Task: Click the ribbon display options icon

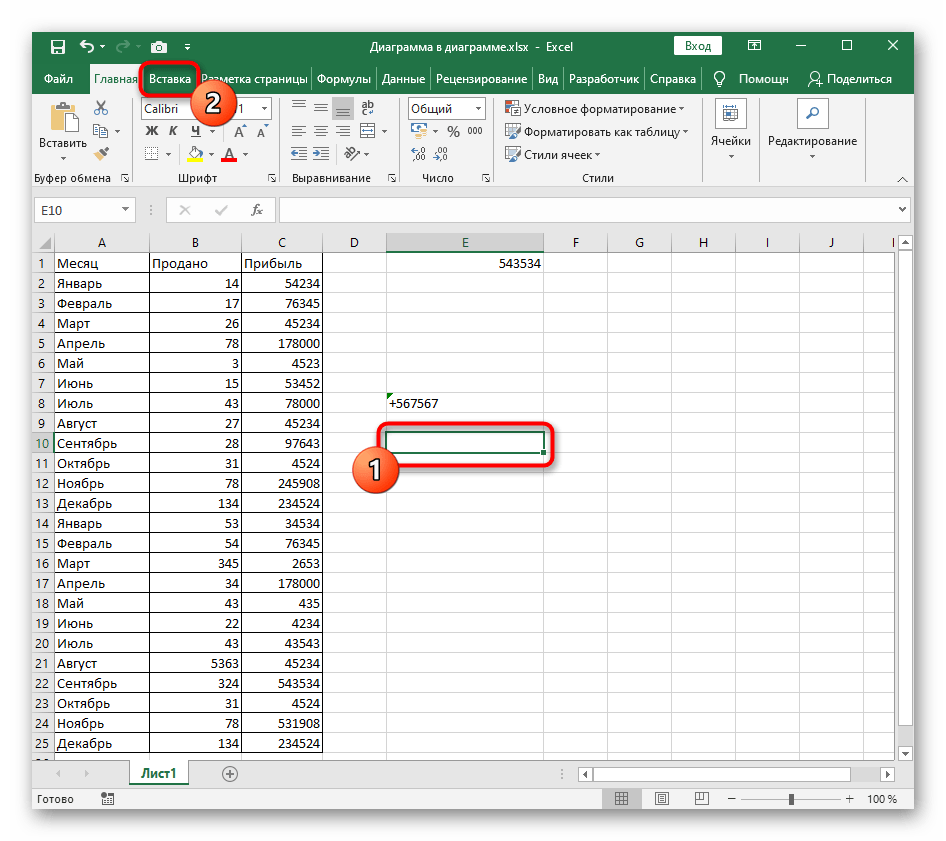Action: coord(754,45)
